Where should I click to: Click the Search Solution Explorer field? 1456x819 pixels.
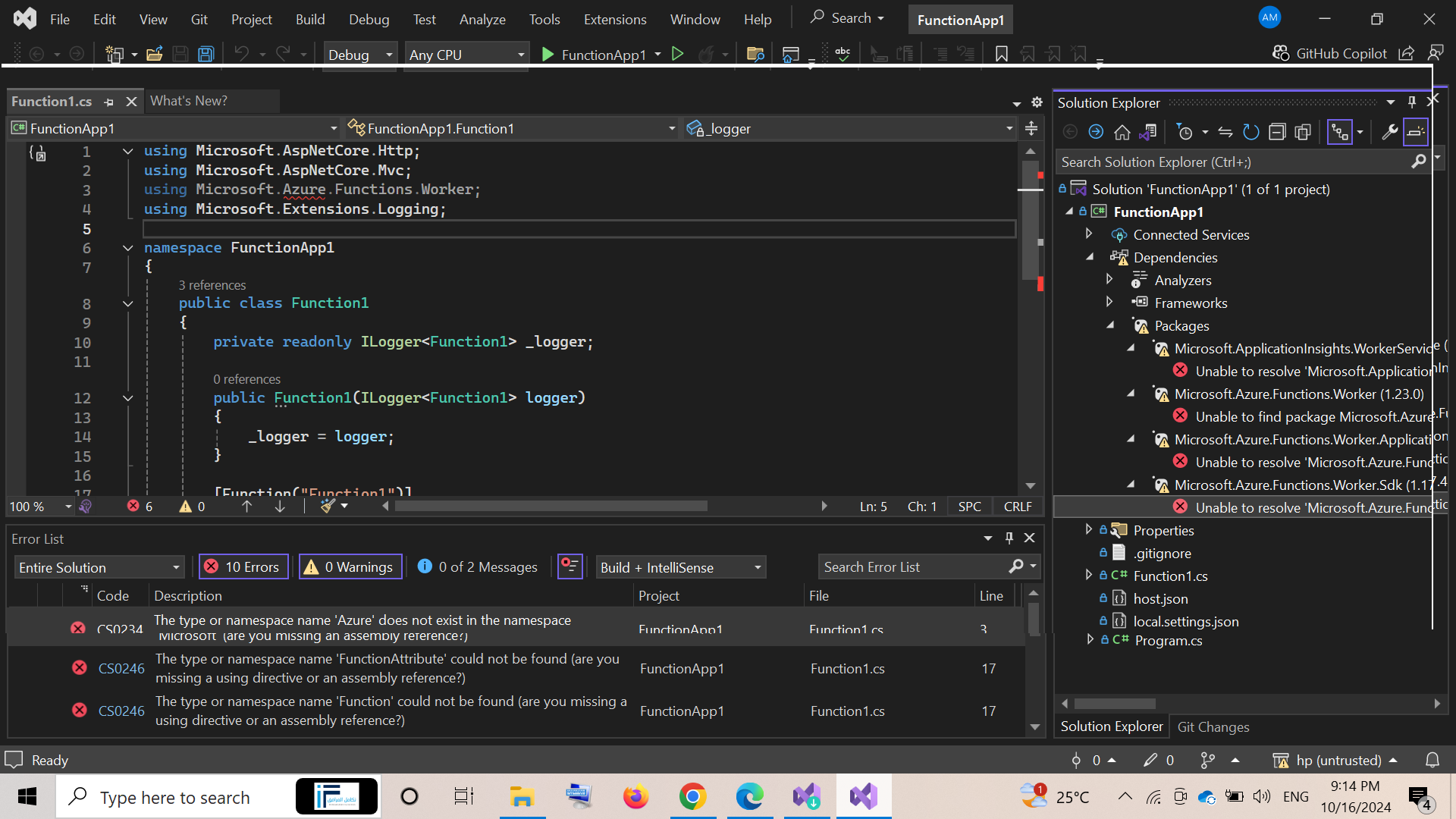(x=1233, y=162)
